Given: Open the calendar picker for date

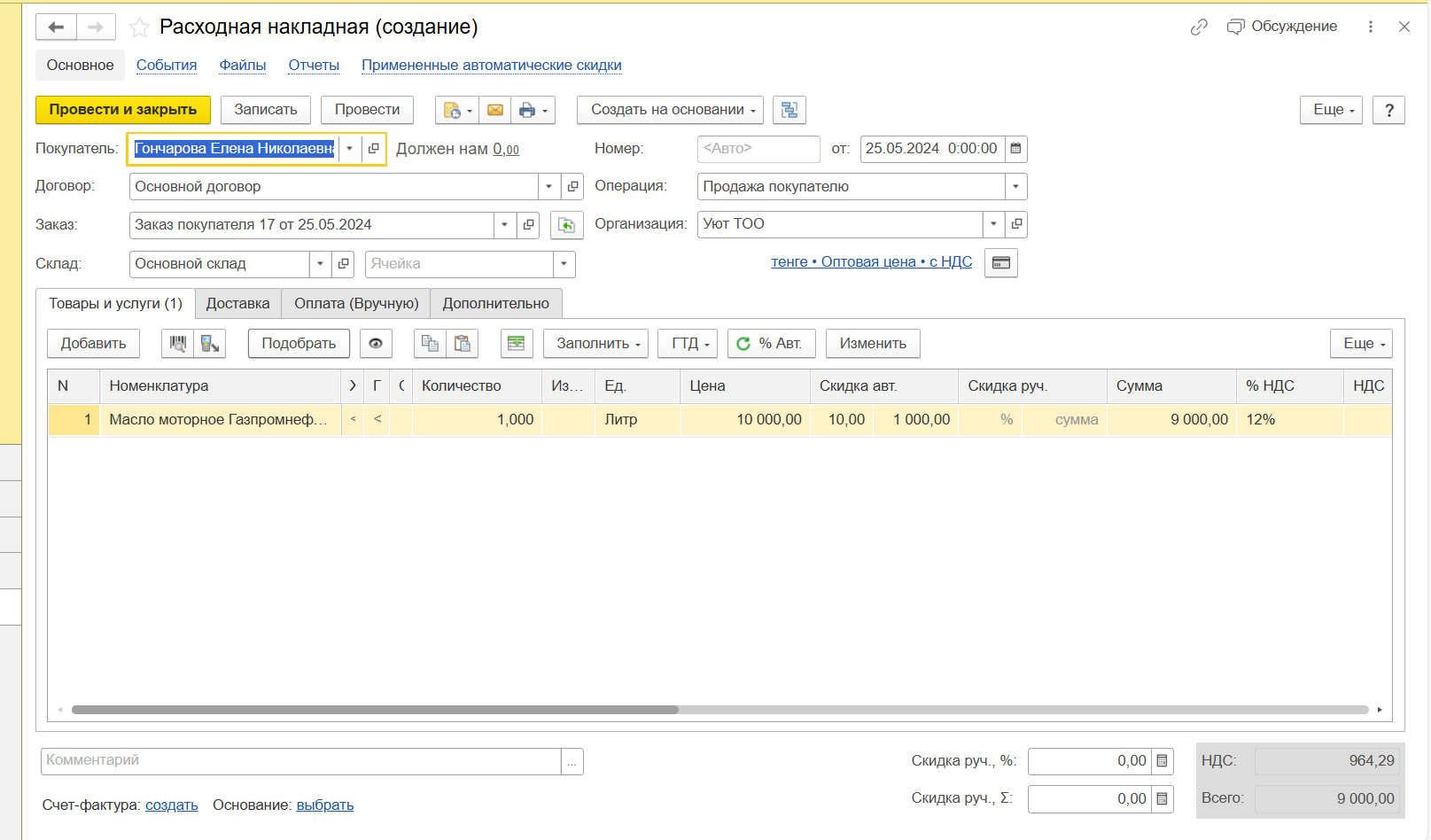Looking at the screenshot, I should click(x=1015, y=149).
